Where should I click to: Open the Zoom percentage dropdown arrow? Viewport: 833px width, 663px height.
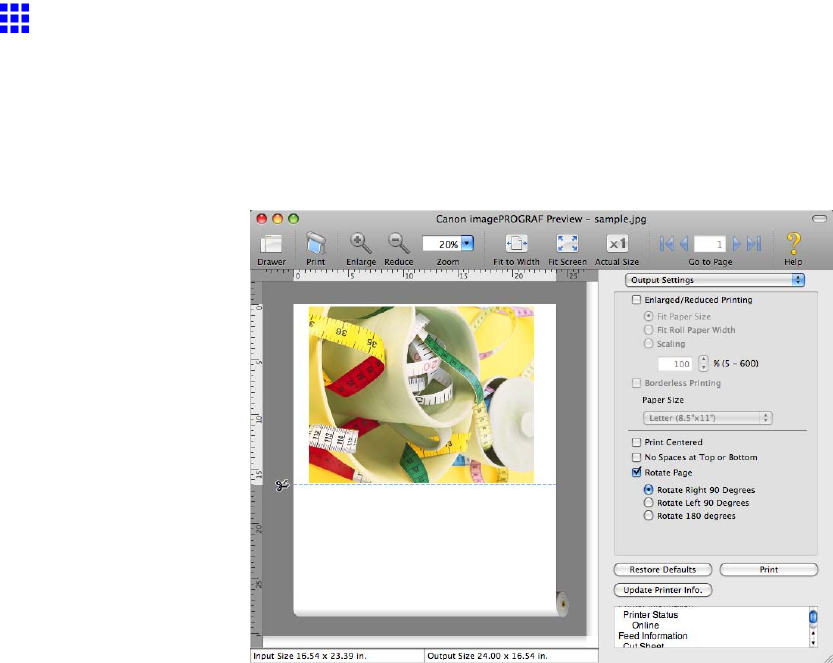pos(467,244)
